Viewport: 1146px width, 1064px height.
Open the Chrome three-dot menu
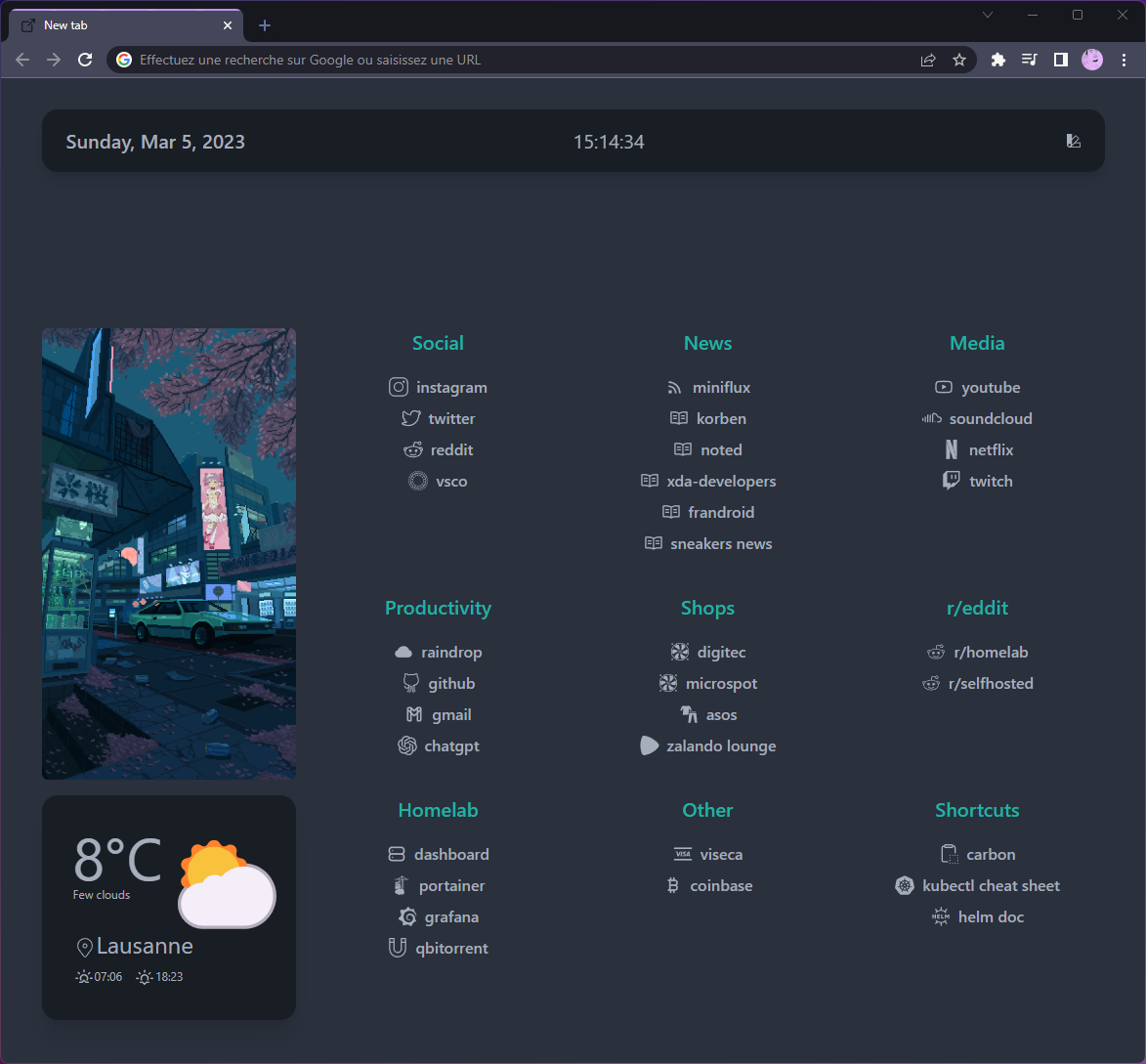pos(1124,60)
